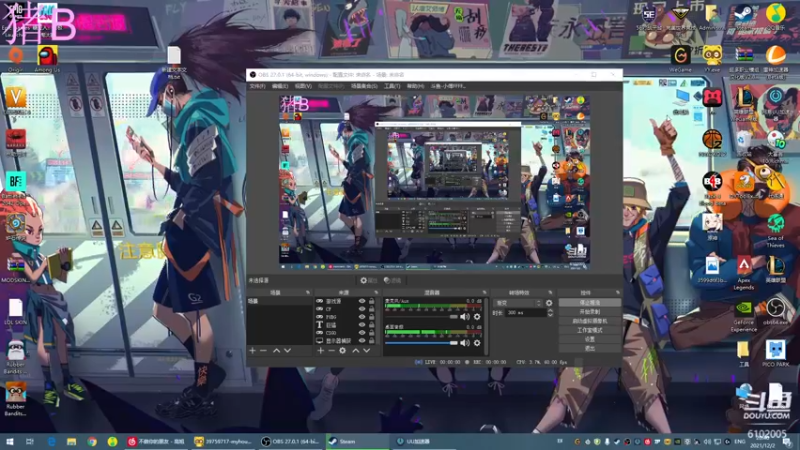Open source filters (滤镜) button above docks
Image resolution: width=800 pixels, height=450 pixels.
pyautogui.click(x=392, y=281)
